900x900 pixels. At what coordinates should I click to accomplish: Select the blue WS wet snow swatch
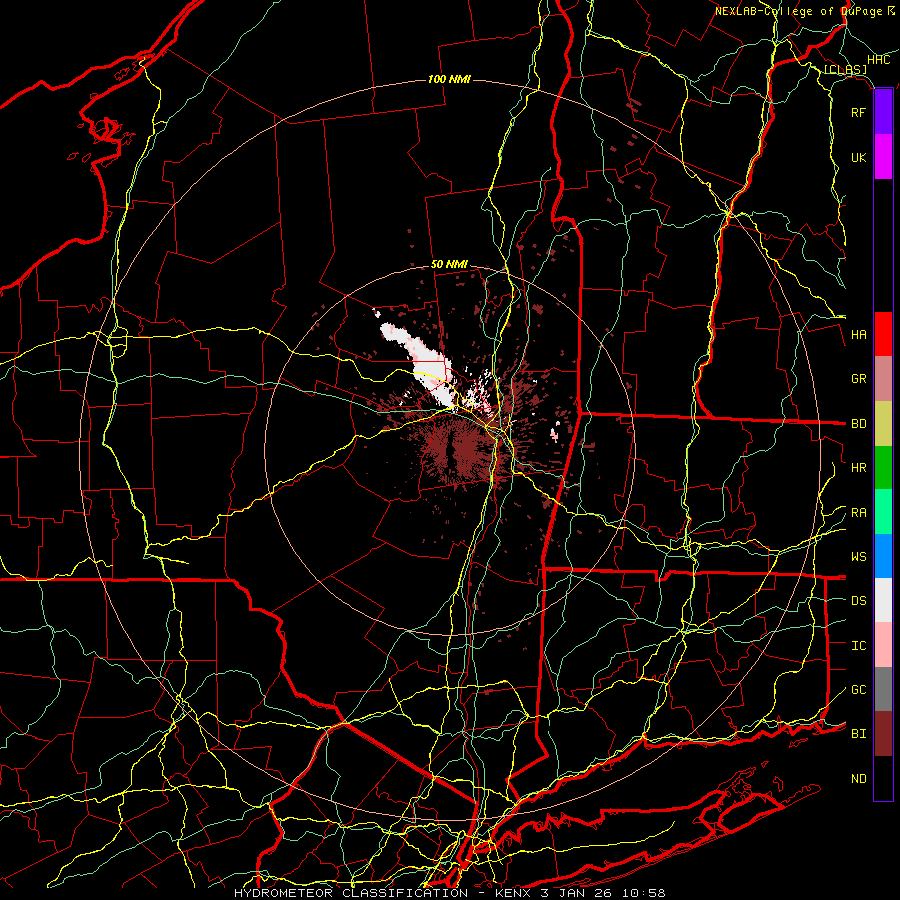[883, 556]
